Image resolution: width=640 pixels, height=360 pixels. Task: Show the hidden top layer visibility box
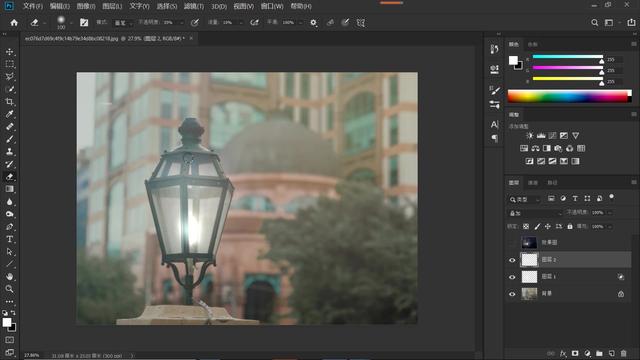coord(512,243)
